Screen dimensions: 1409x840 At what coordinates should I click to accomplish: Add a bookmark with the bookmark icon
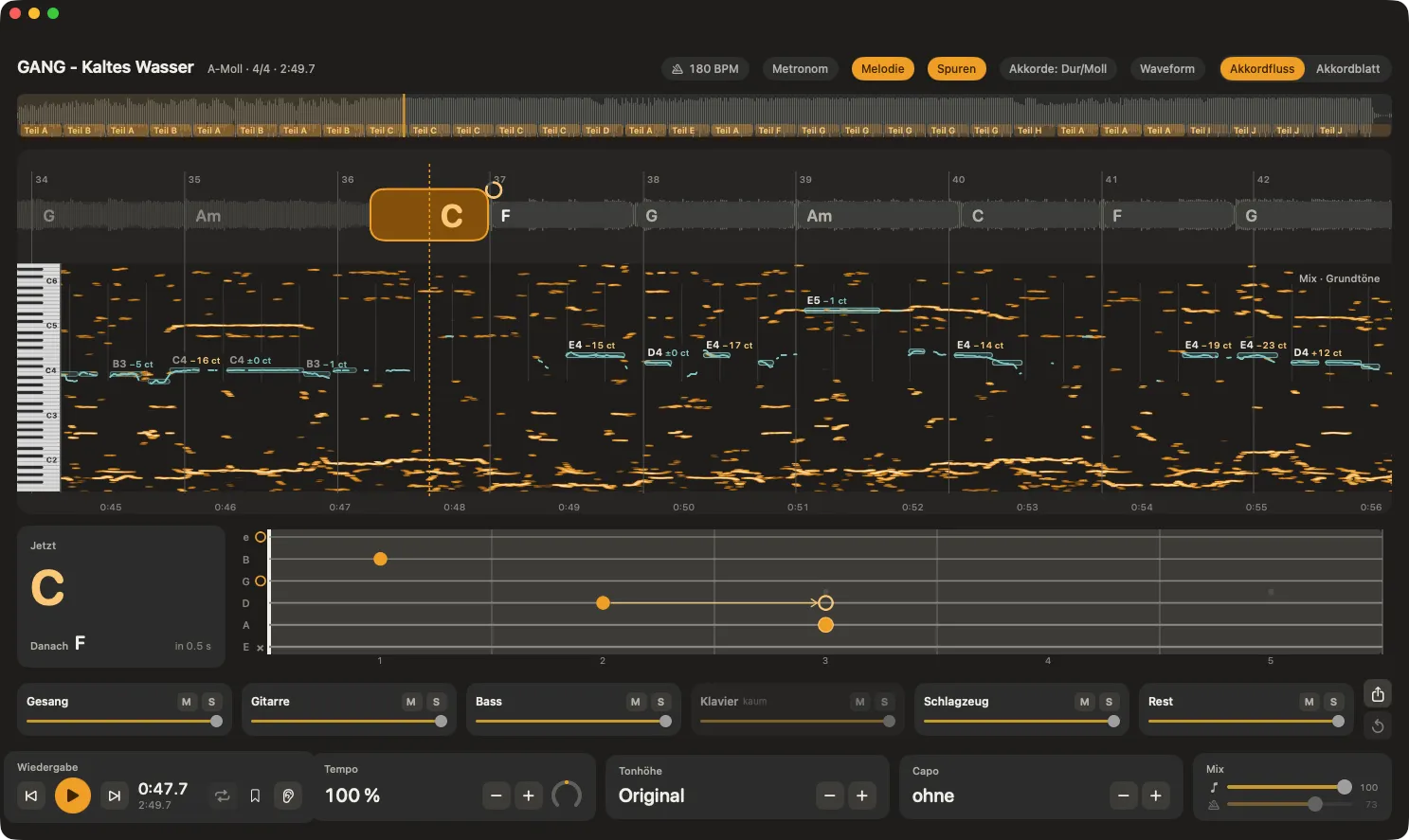[x=255, y=795]
